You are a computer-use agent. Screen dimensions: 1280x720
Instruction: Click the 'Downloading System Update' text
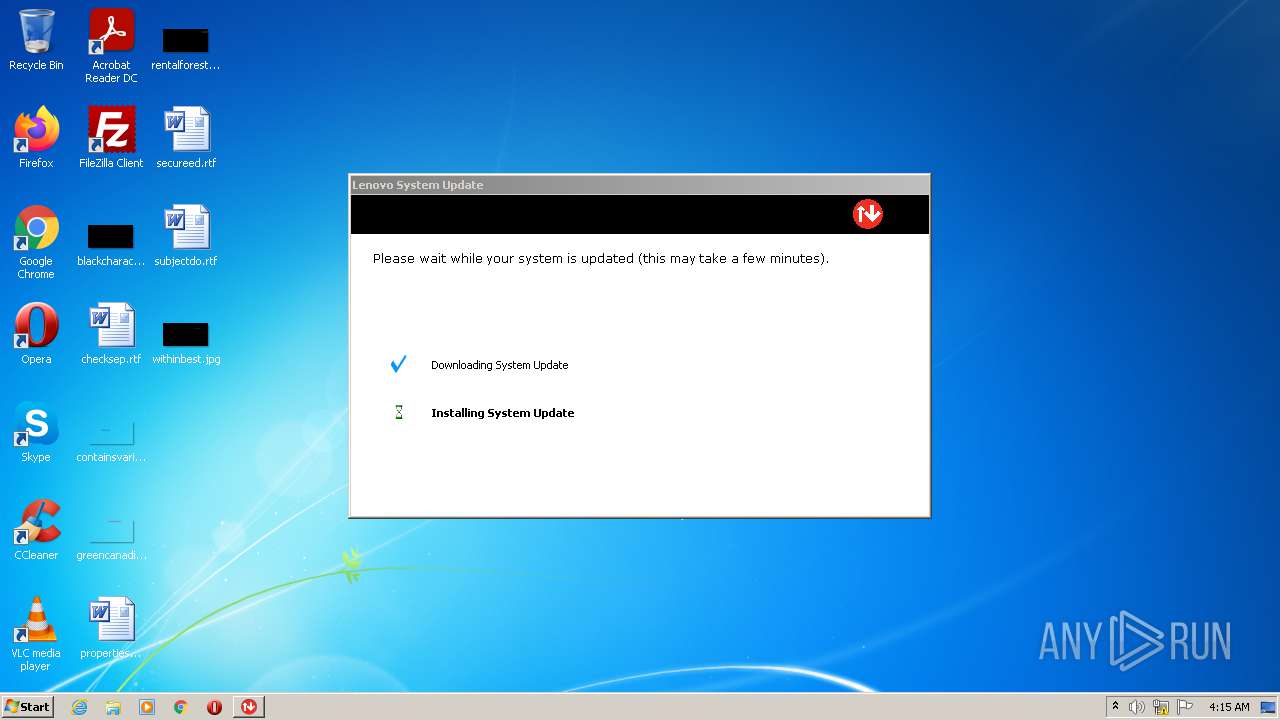pos(500,365)
